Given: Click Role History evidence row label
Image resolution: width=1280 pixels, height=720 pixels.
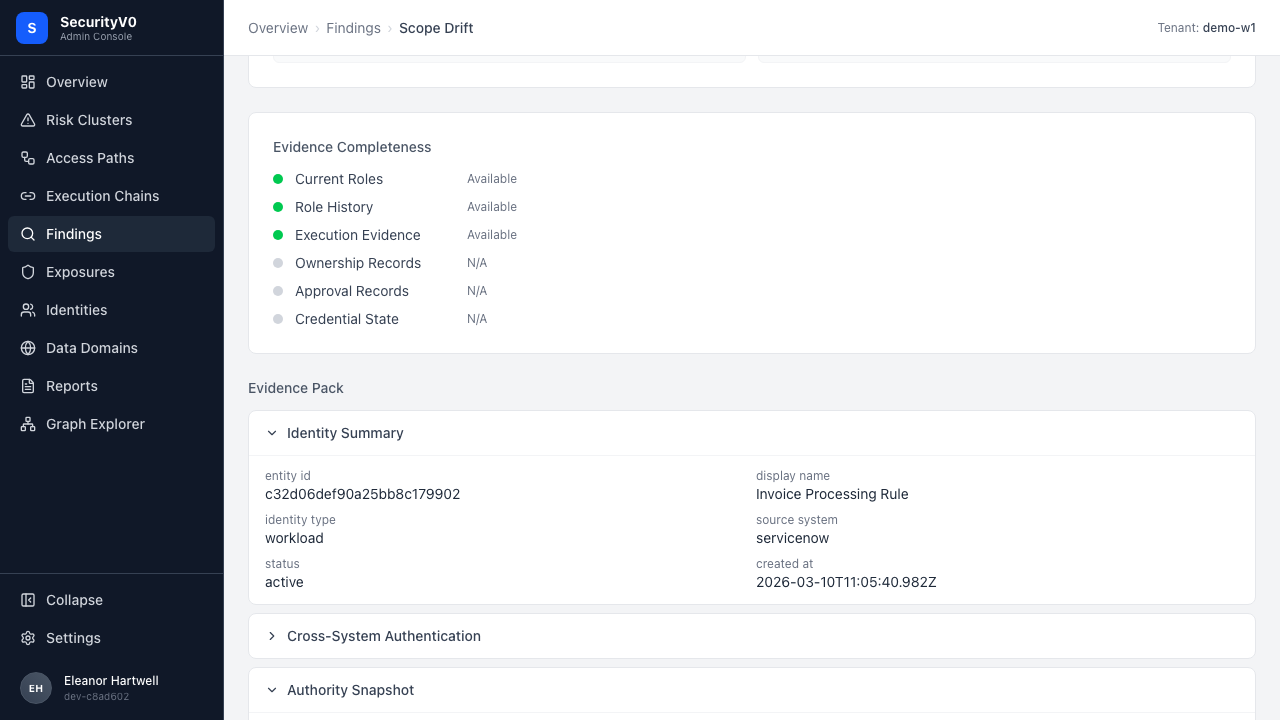Looking at the screenshot, I should (334, 207).
